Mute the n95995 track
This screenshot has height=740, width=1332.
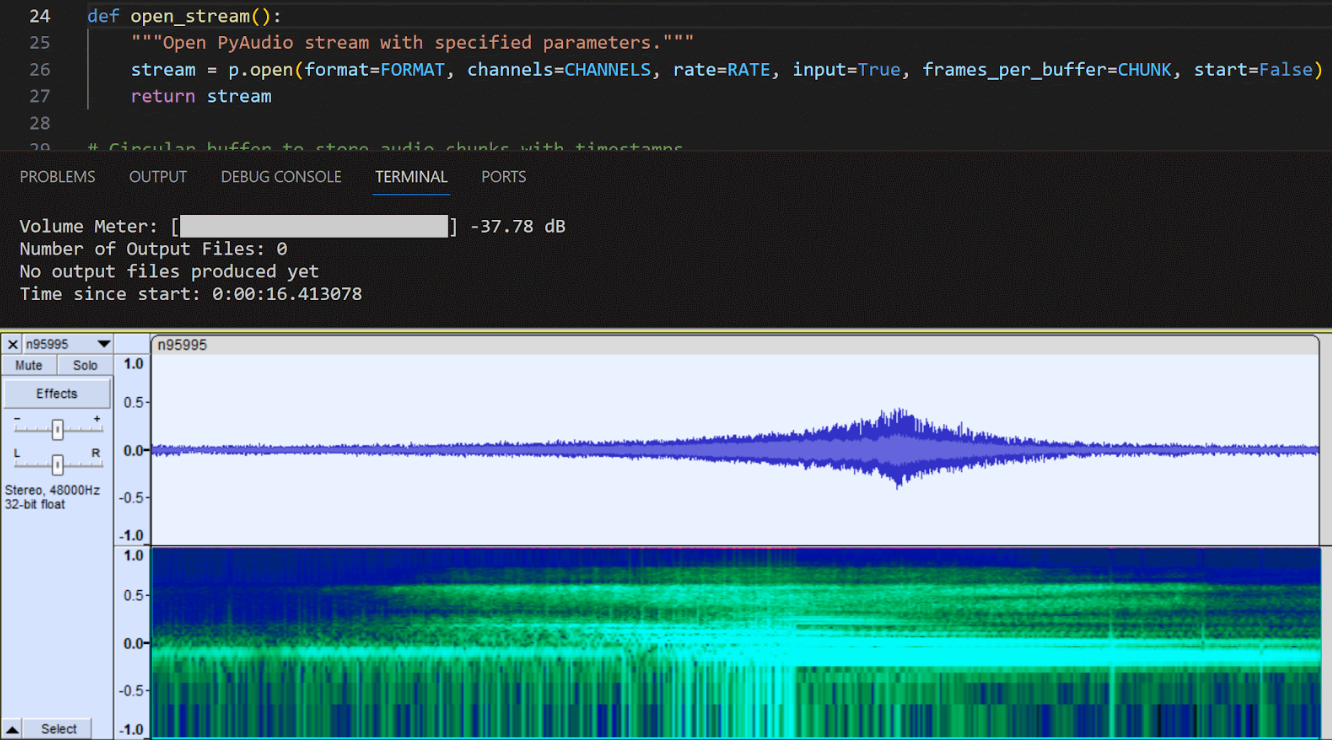tap(29, 366)
